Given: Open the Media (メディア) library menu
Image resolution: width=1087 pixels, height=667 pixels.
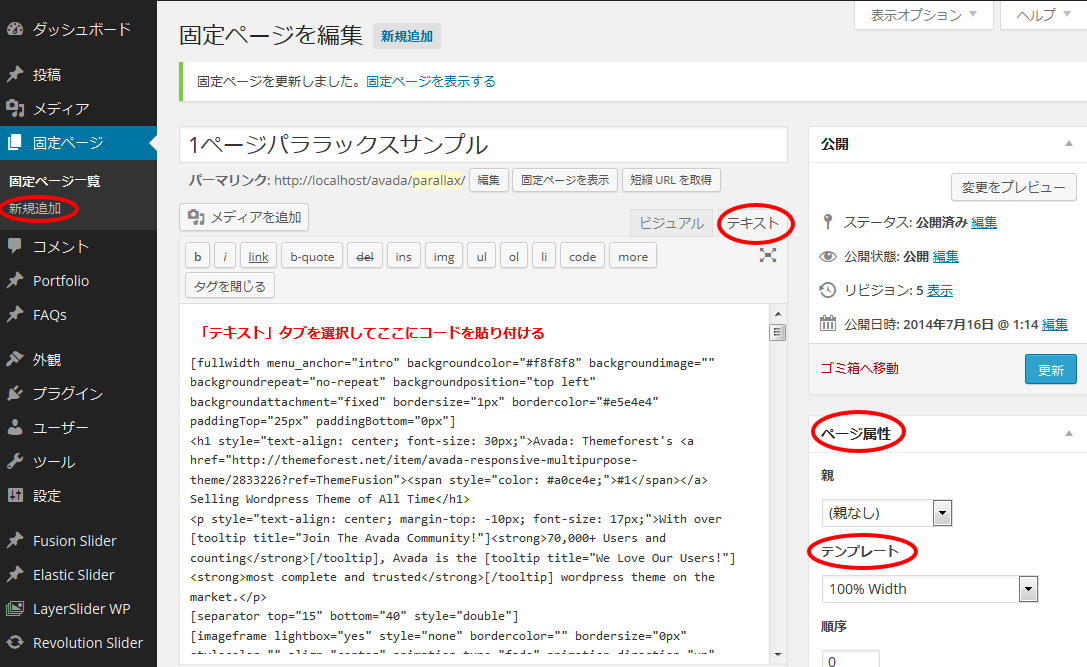Looking at the screenshot, I should [x=60, y=108].
